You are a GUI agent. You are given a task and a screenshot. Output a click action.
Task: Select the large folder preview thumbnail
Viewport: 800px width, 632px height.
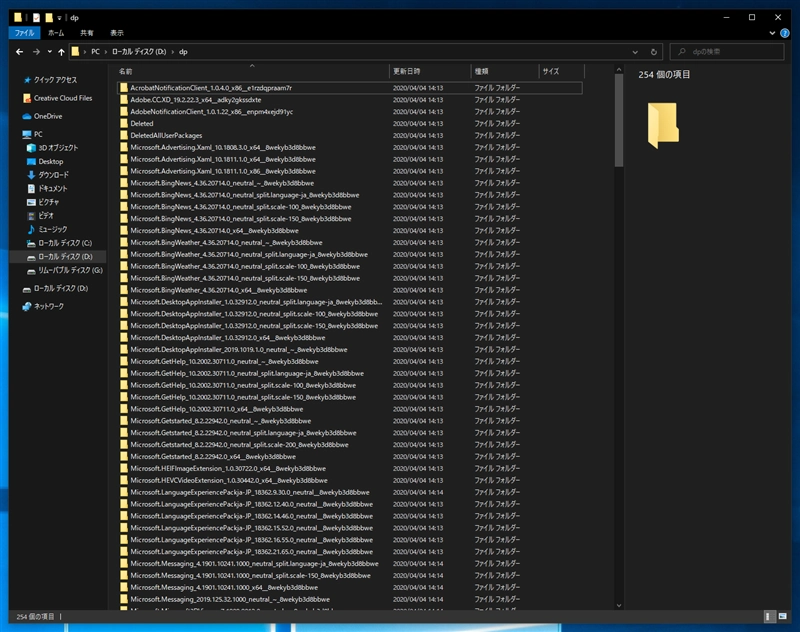coord(663,125)
